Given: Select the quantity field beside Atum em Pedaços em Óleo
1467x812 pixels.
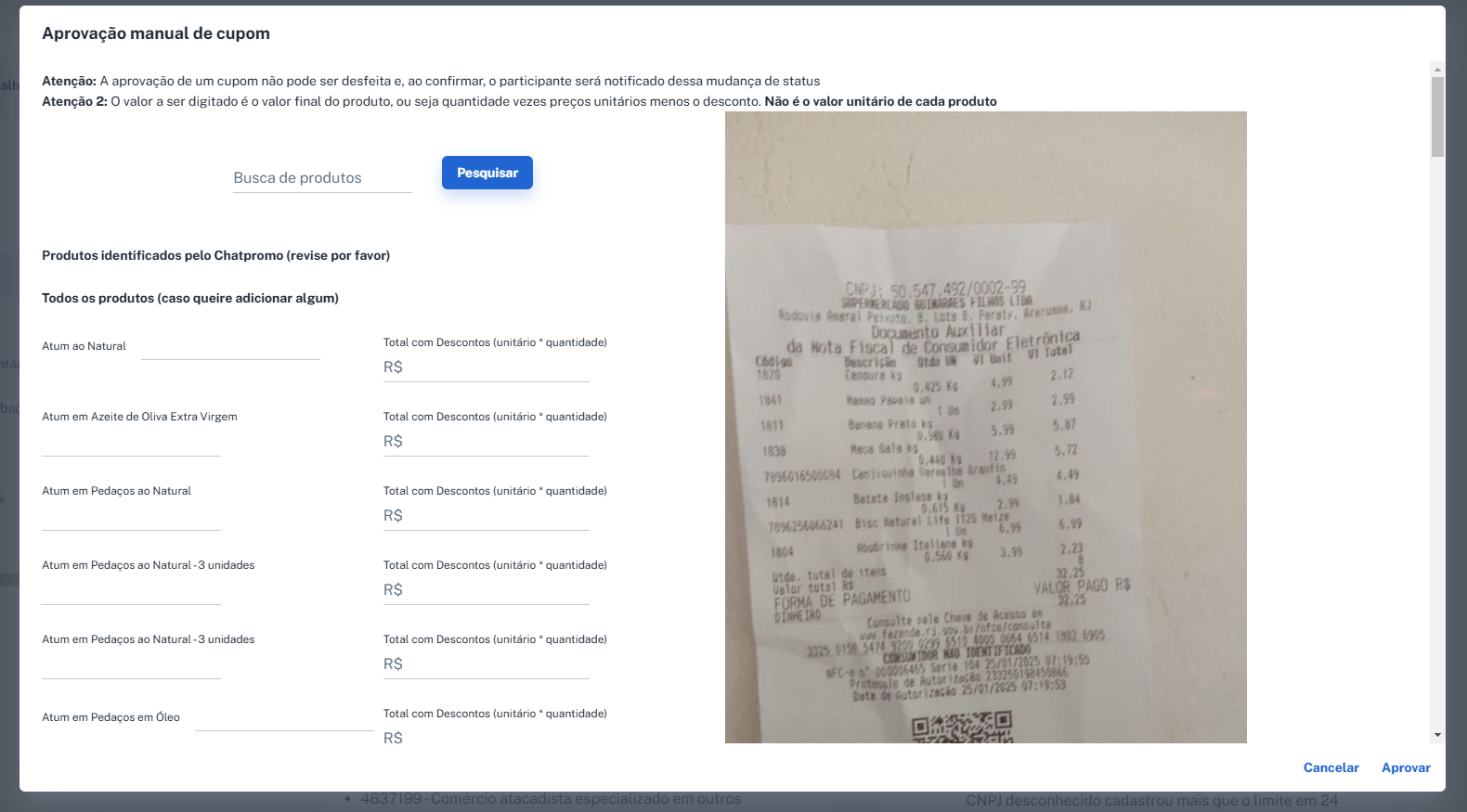Looking at the screenshot, I should click(x=284, y=718).
